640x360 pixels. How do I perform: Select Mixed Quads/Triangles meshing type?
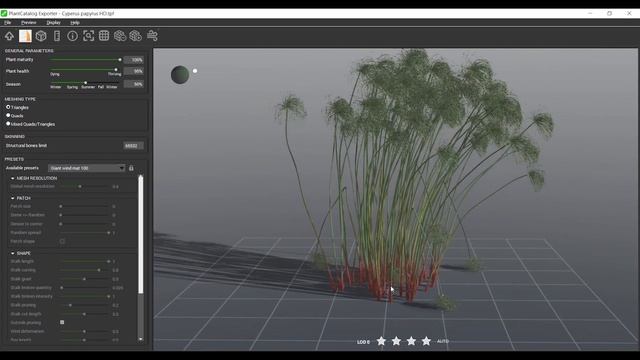(8, 124)
